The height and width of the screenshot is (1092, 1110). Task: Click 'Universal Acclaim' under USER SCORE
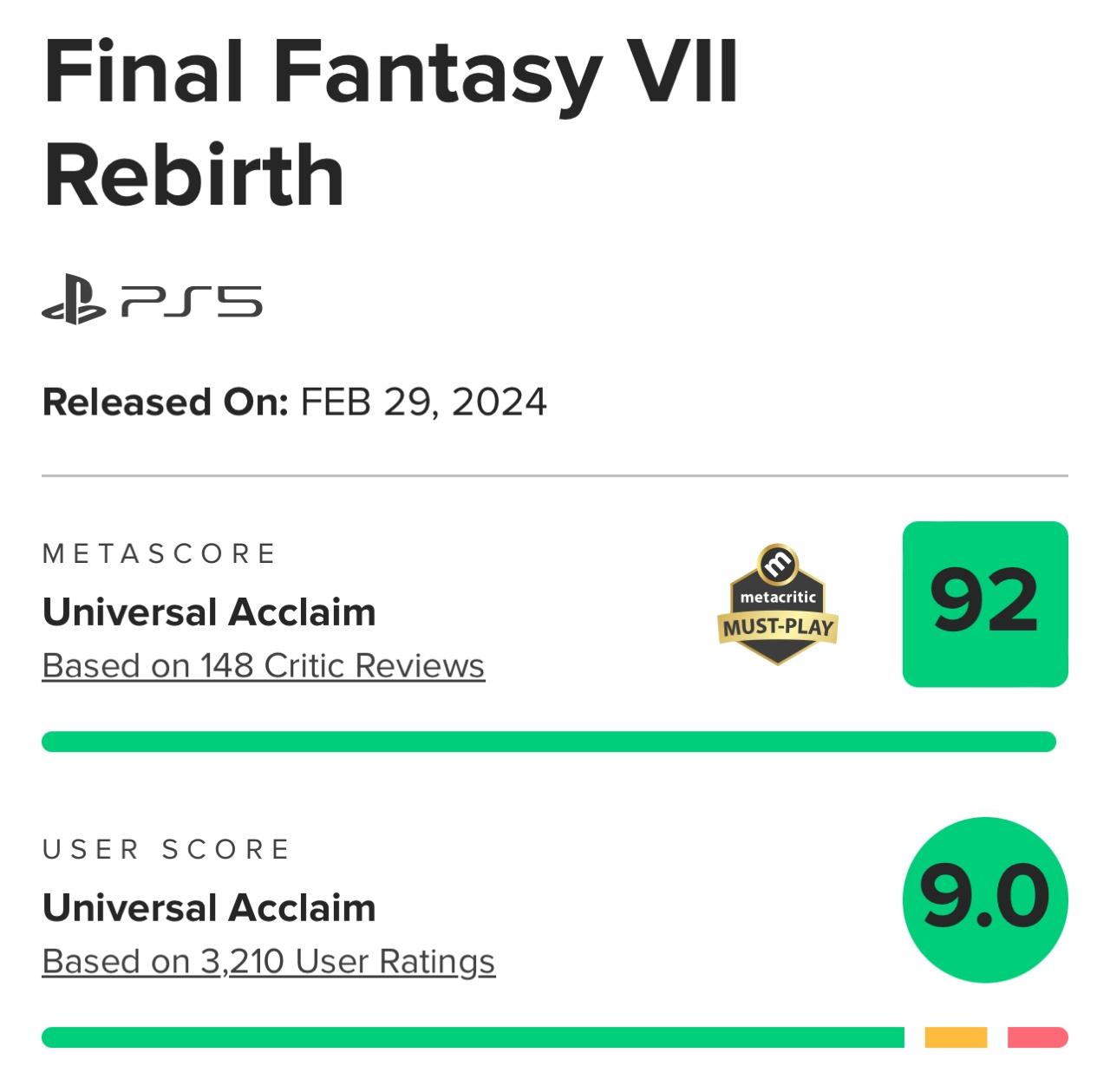(209, 908)
